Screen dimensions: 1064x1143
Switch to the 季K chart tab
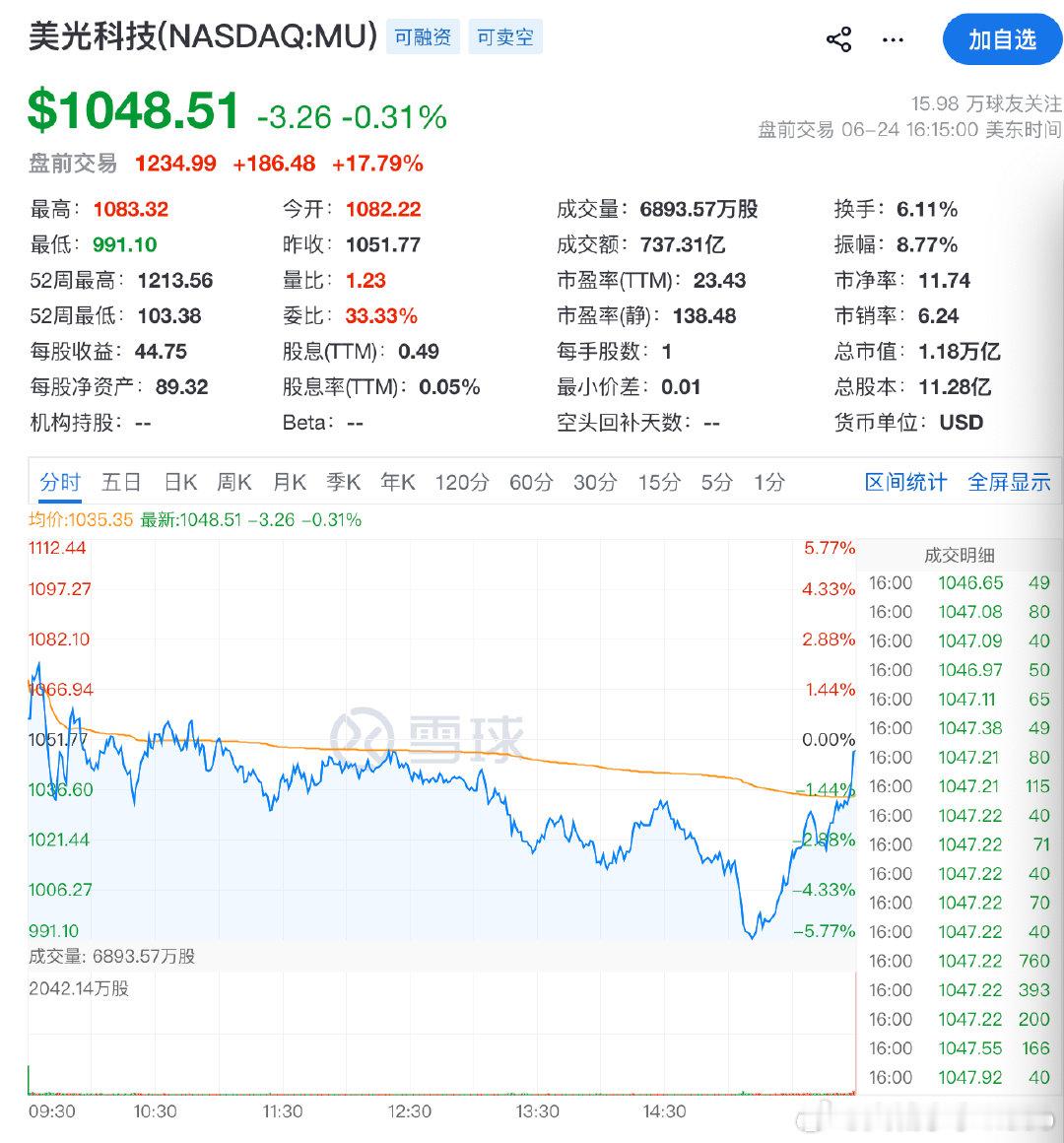[x=343, y=482]
